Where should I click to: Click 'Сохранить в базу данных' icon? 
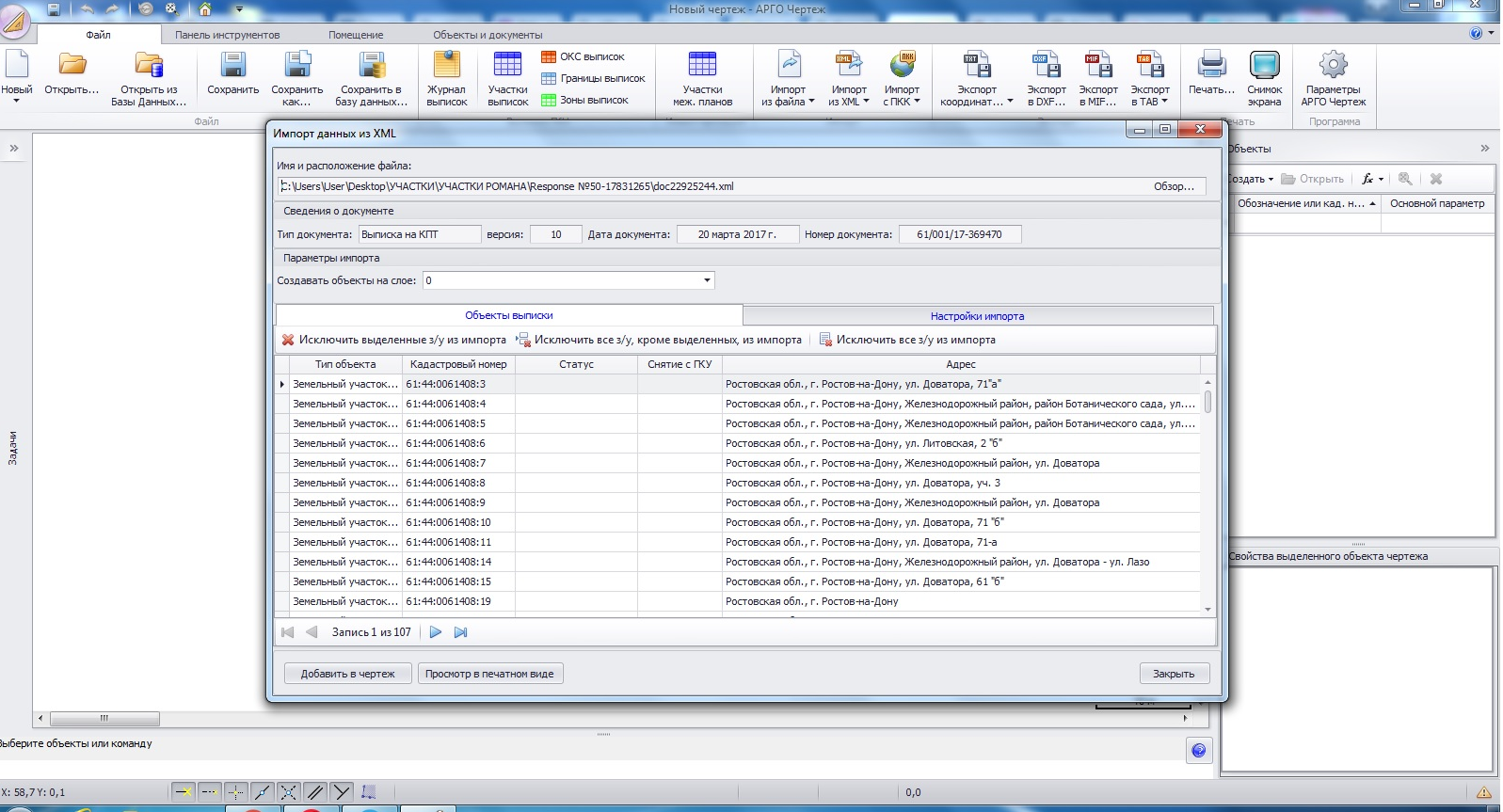(372, 66)
